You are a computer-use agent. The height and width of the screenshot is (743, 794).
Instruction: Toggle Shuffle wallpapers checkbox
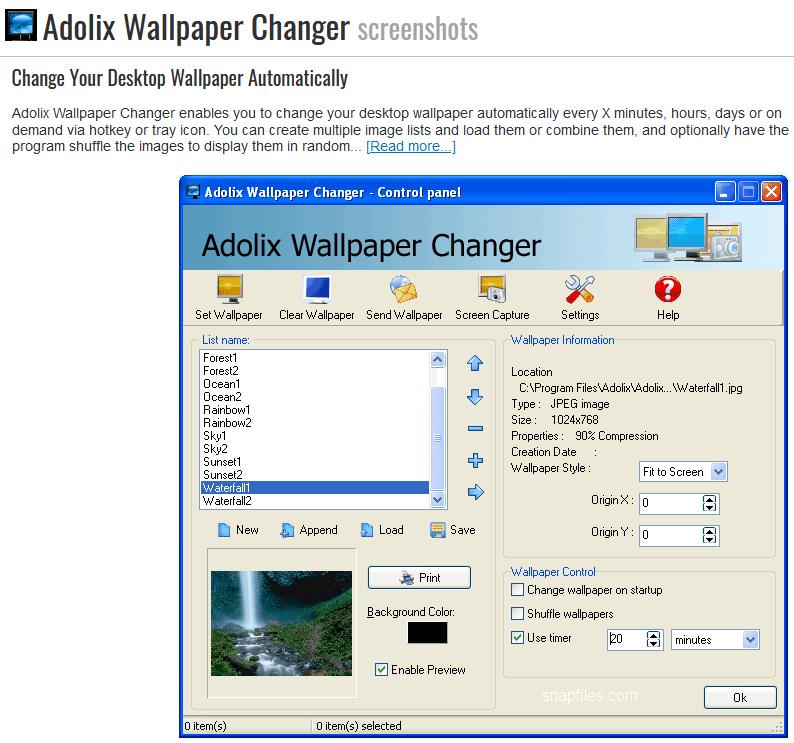click(517, 613)
